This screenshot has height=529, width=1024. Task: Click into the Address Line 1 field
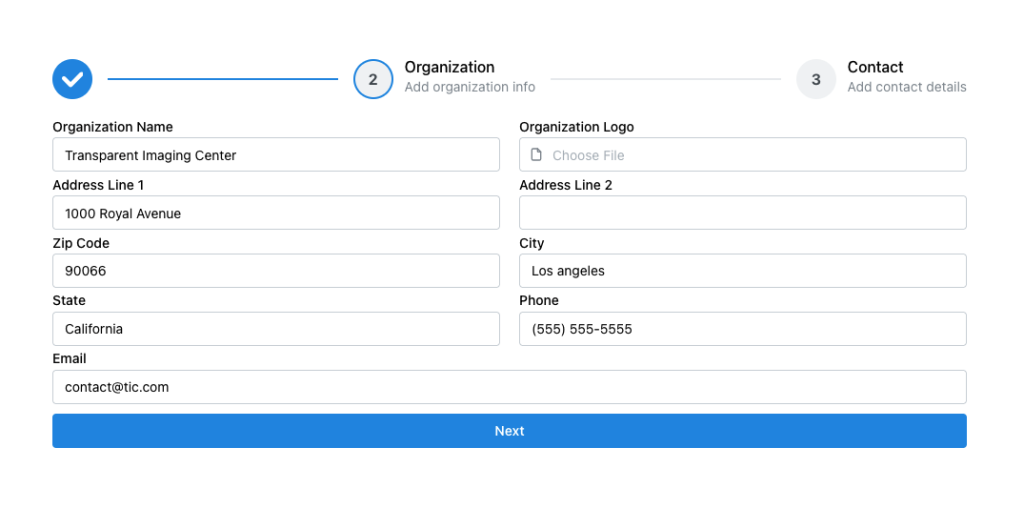(275, 213)
